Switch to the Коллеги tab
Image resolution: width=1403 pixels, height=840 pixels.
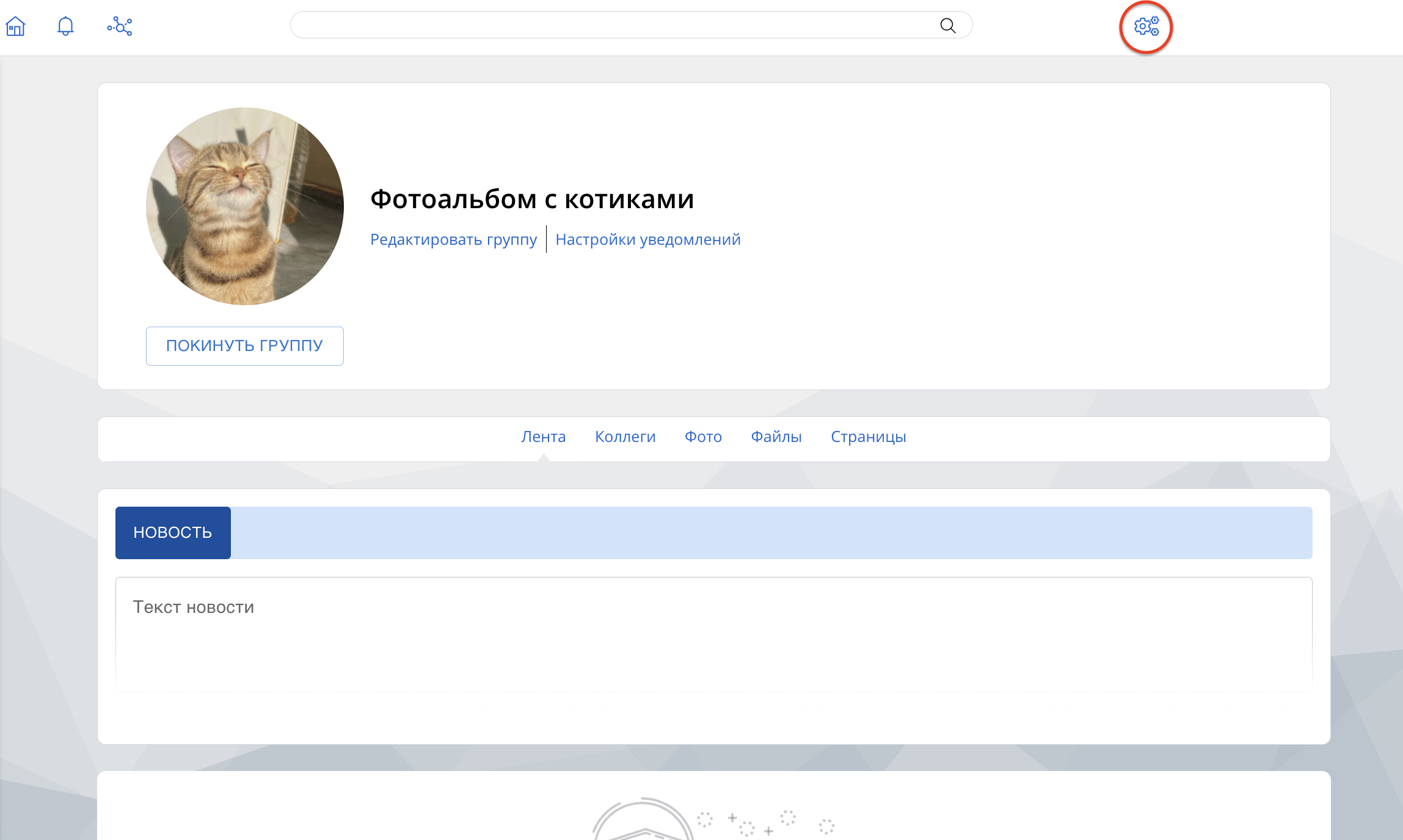pyautogui.click(x=625, y=437)
